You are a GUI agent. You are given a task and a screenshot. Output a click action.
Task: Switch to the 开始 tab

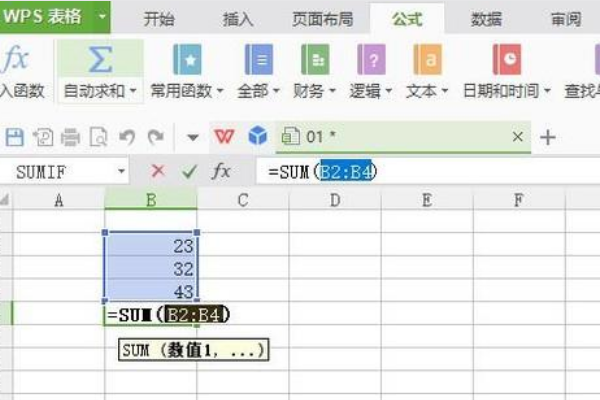pyautogui.click(x=159, y=19)
